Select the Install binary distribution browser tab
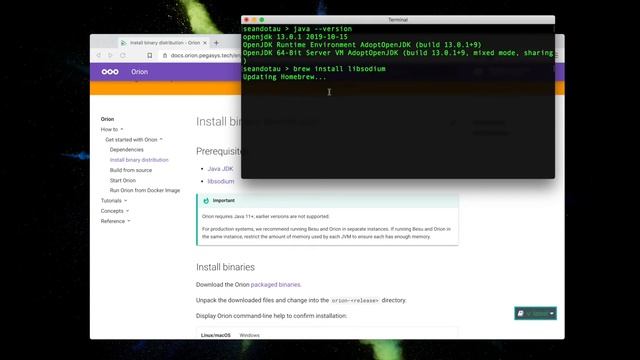The image size is (640, 360). [163, 43]
